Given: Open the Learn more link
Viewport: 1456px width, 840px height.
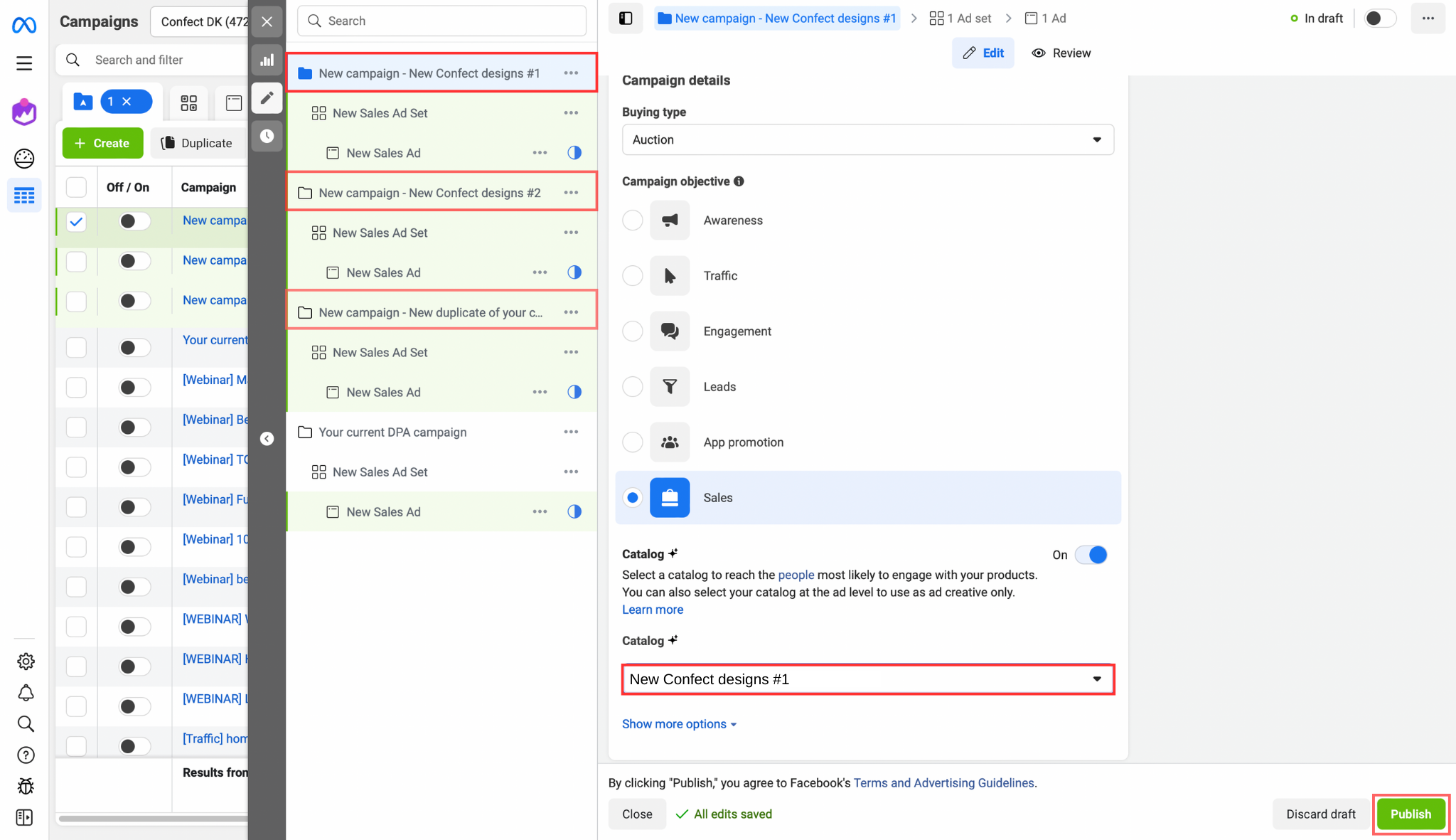Looking at the screenshot, I should pyautogui.click(x=653, y=610).
